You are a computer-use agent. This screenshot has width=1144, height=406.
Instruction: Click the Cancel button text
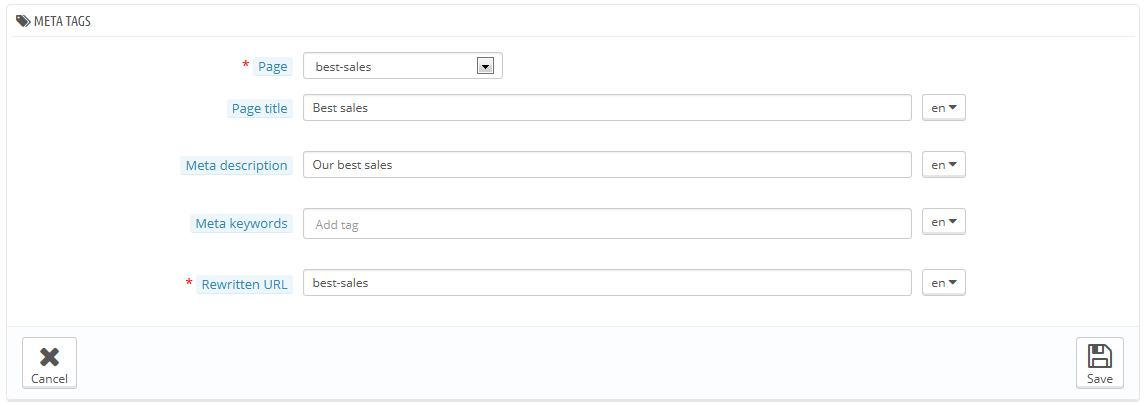coord(50,378)
